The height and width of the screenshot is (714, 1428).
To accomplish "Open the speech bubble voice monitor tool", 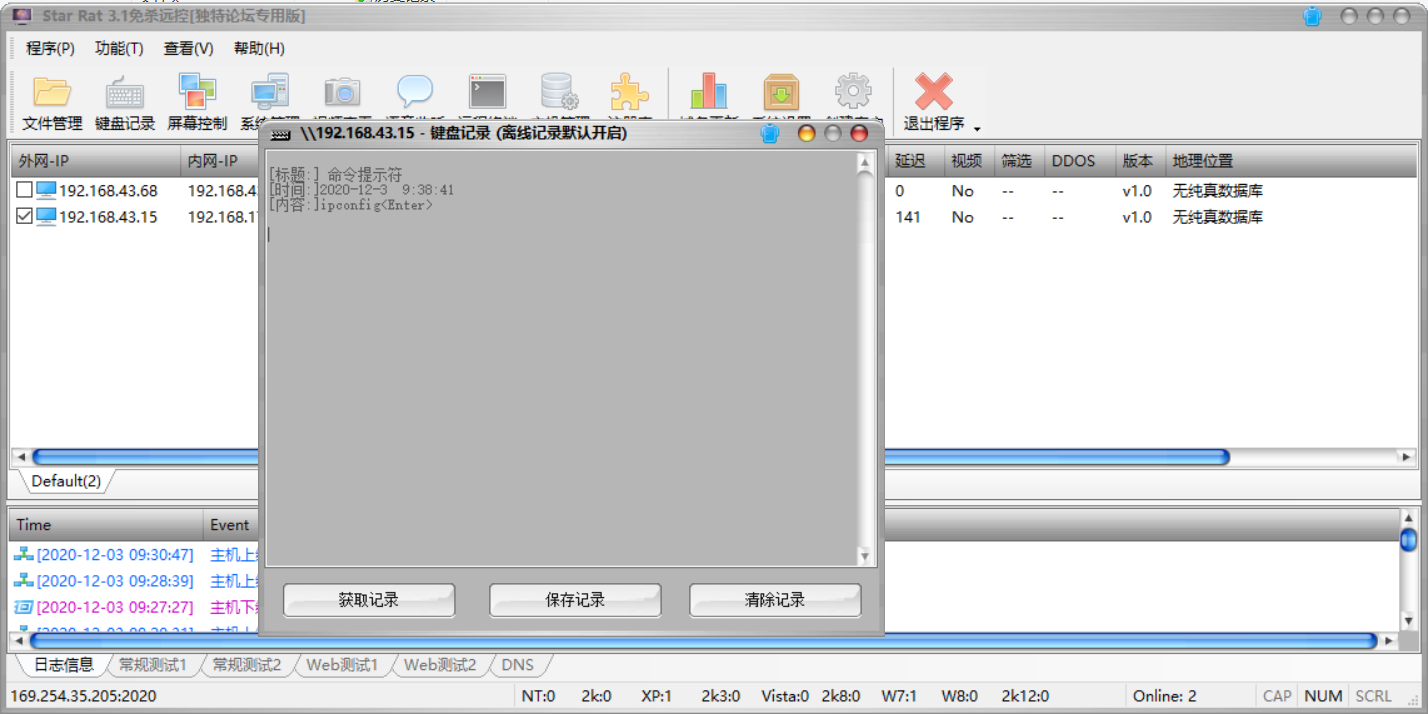I will pos(414,92).
